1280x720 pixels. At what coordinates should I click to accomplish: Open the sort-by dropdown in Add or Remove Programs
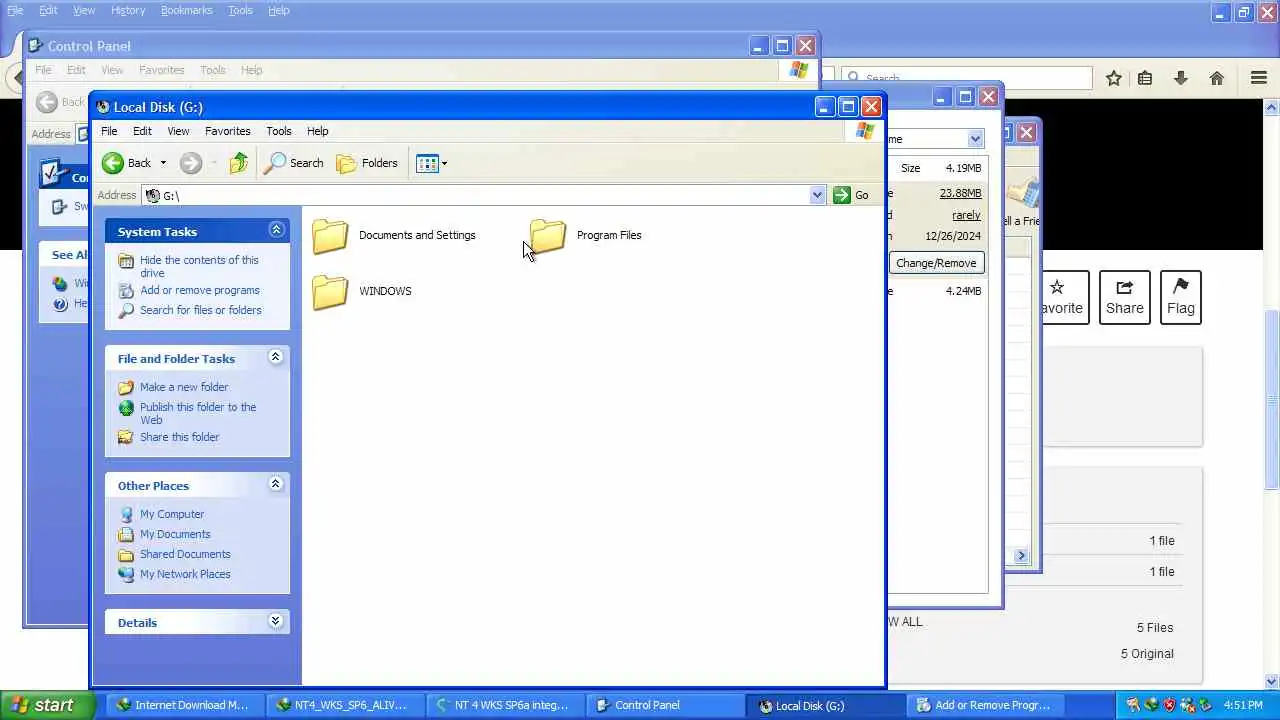pyautogui.click(x=975, y=139)
